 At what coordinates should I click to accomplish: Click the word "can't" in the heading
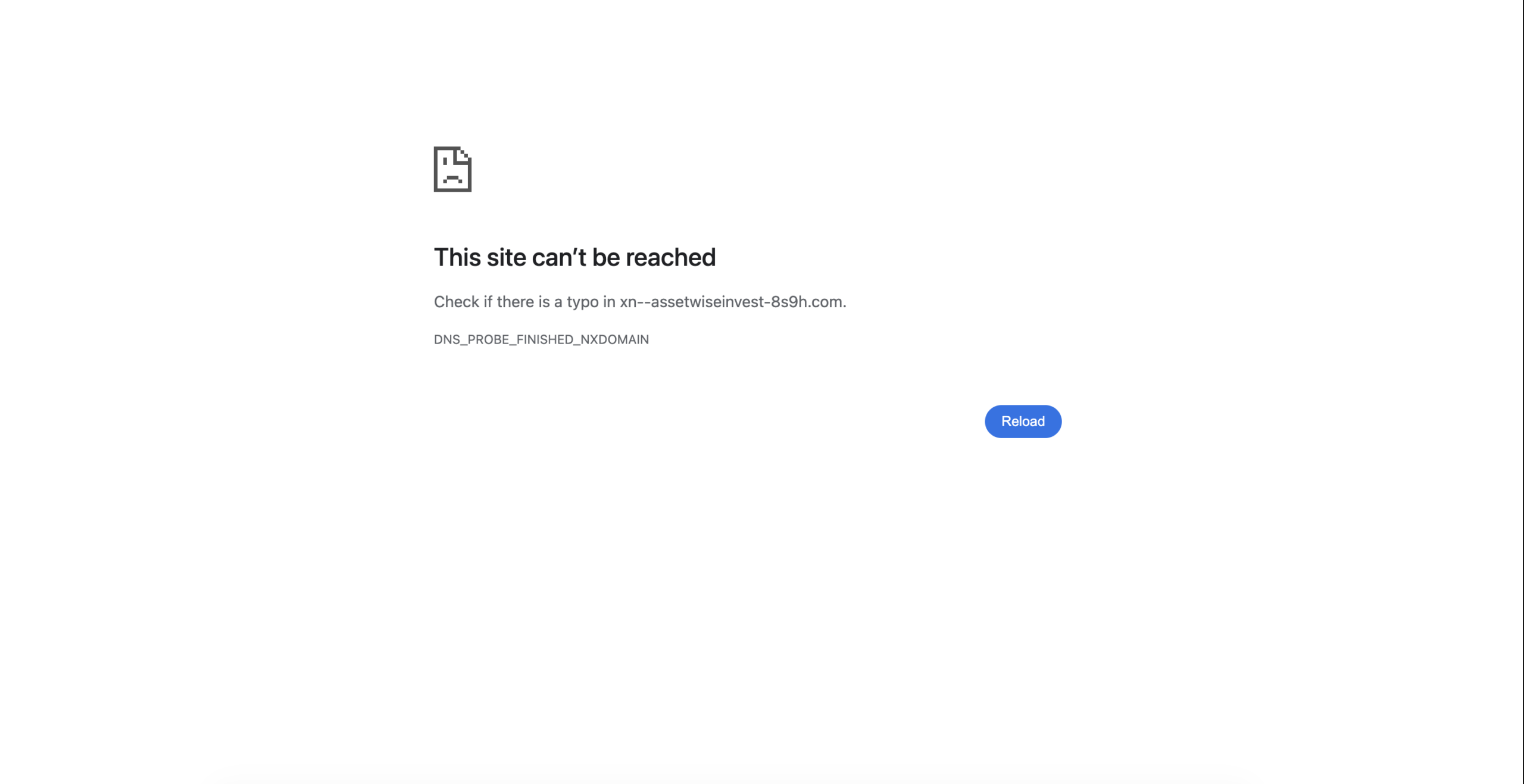click(x=559, y=257)
